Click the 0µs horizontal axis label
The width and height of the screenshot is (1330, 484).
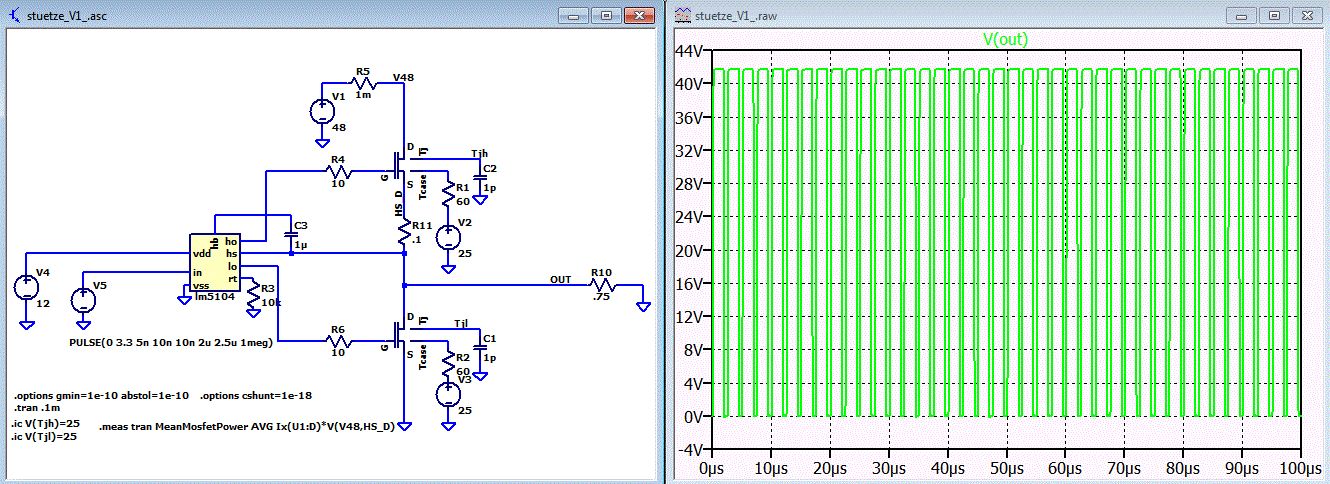click(x=712, y=468)
